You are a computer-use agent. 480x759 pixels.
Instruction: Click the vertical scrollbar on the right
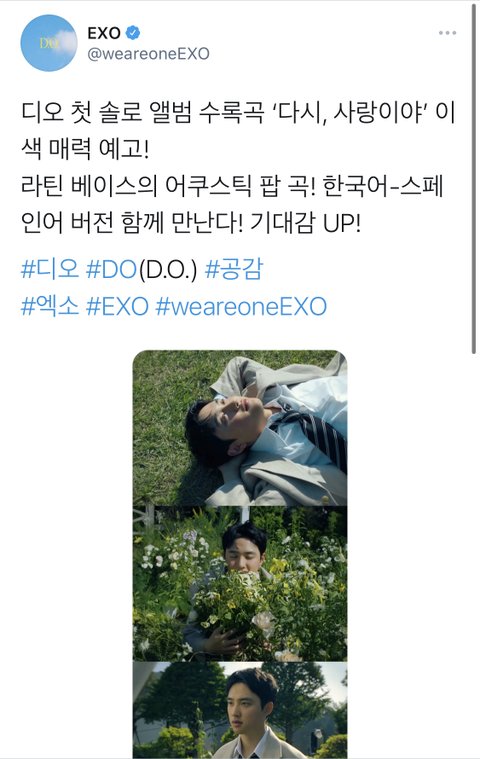pos(474,179)
